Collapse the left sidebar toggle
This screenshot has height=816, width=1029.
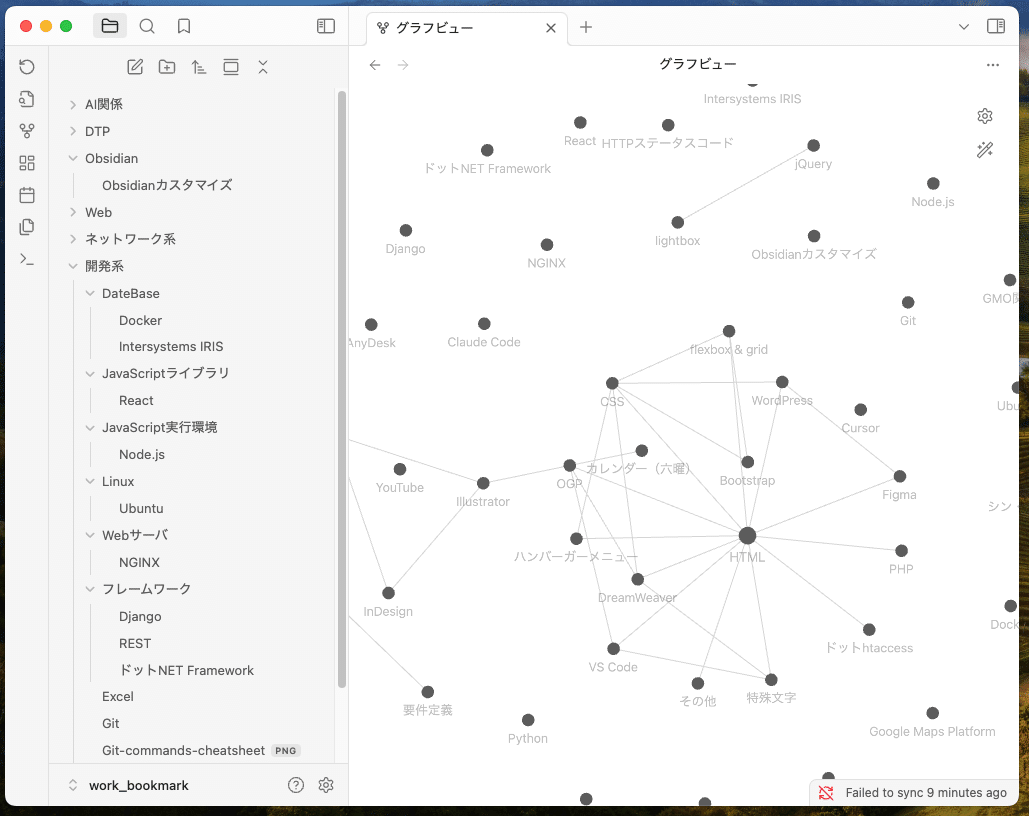(x=326, y=26)
